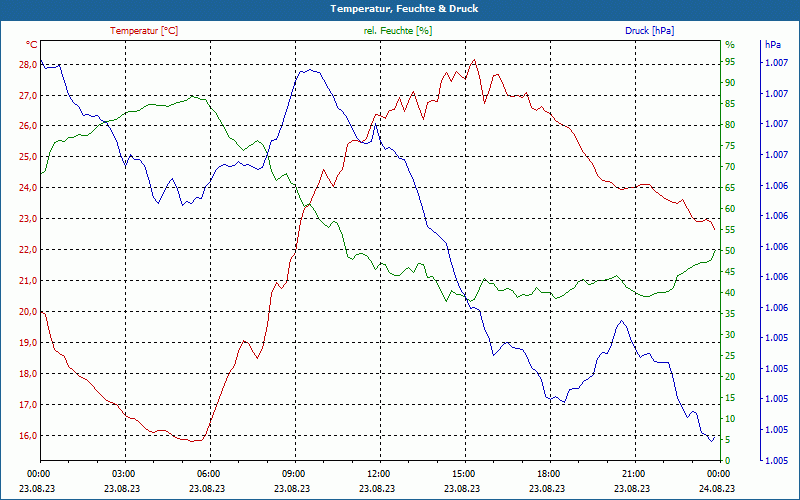Image resolution: width=800 pixels, height=500 pixels.
Task: Click the "28,0" temperature axis value
Action: [28, 64]
